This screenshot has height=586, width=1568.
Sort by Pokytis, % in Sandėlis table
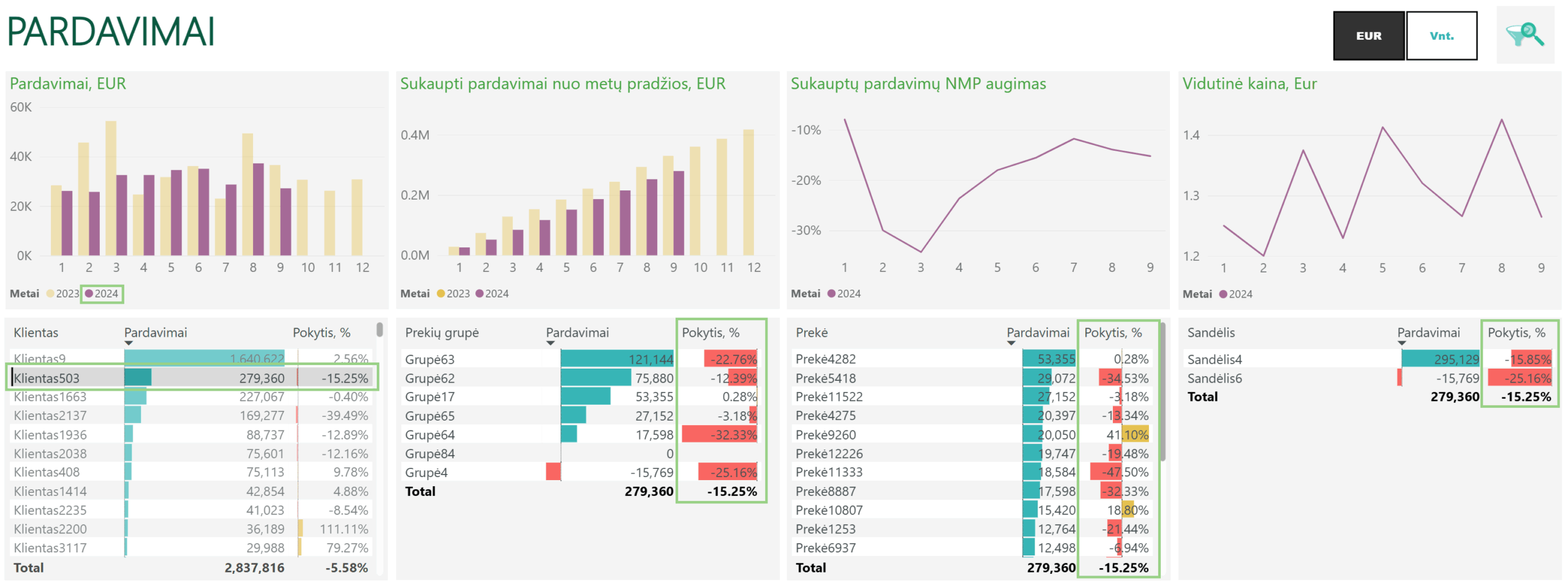1517,332
